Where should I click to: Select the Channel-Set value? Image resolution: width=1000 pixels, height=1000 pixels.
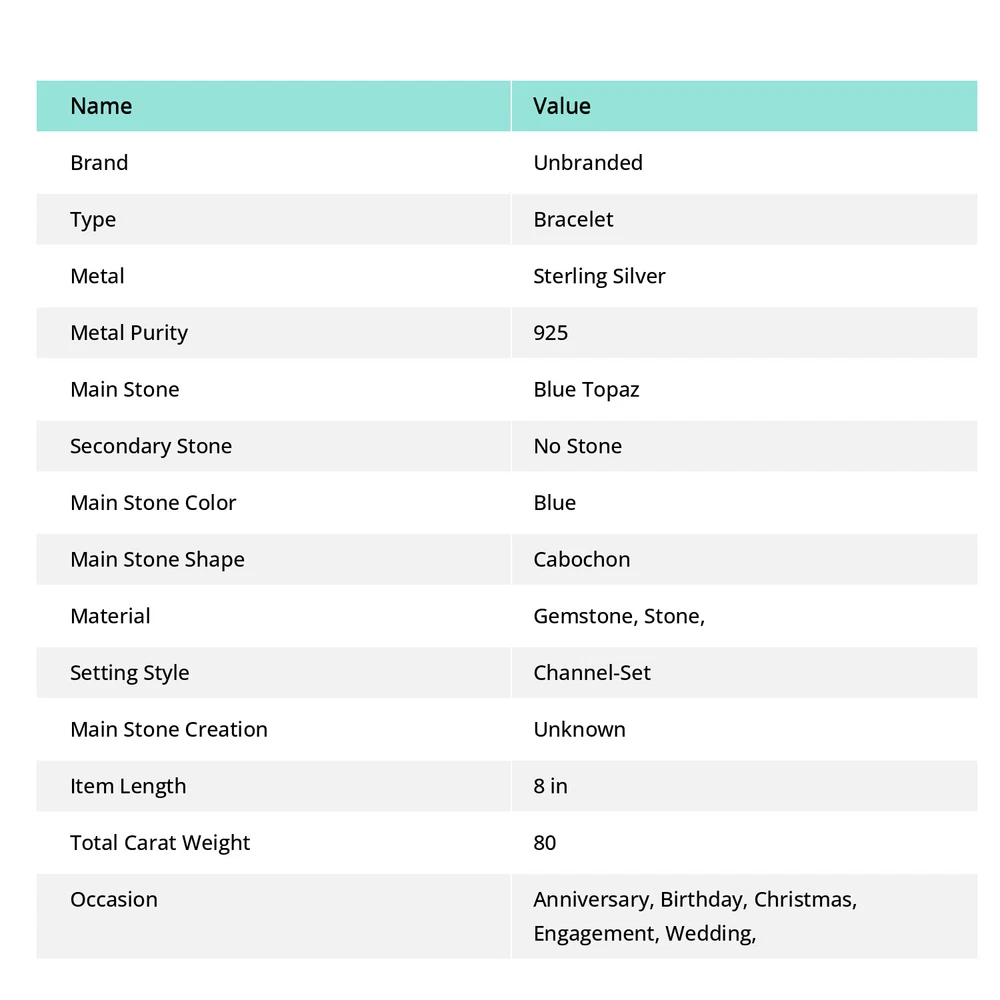click(x=591, y=673)
